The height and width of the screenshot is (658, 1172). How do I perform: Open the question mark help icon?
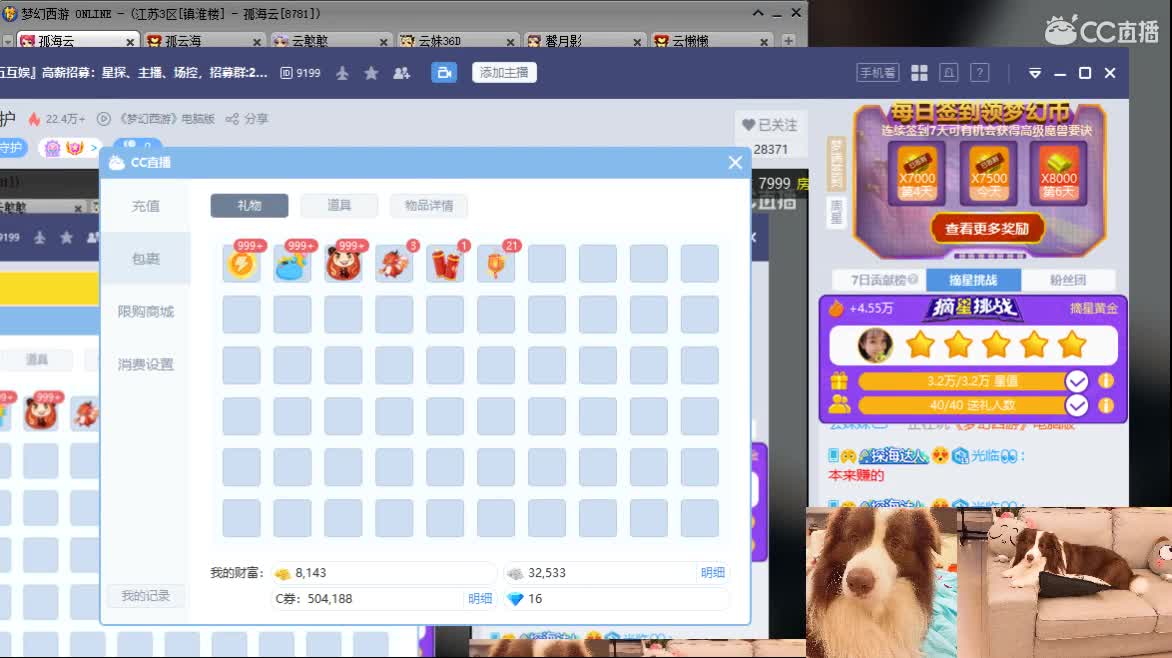click(x=979, y=73)
